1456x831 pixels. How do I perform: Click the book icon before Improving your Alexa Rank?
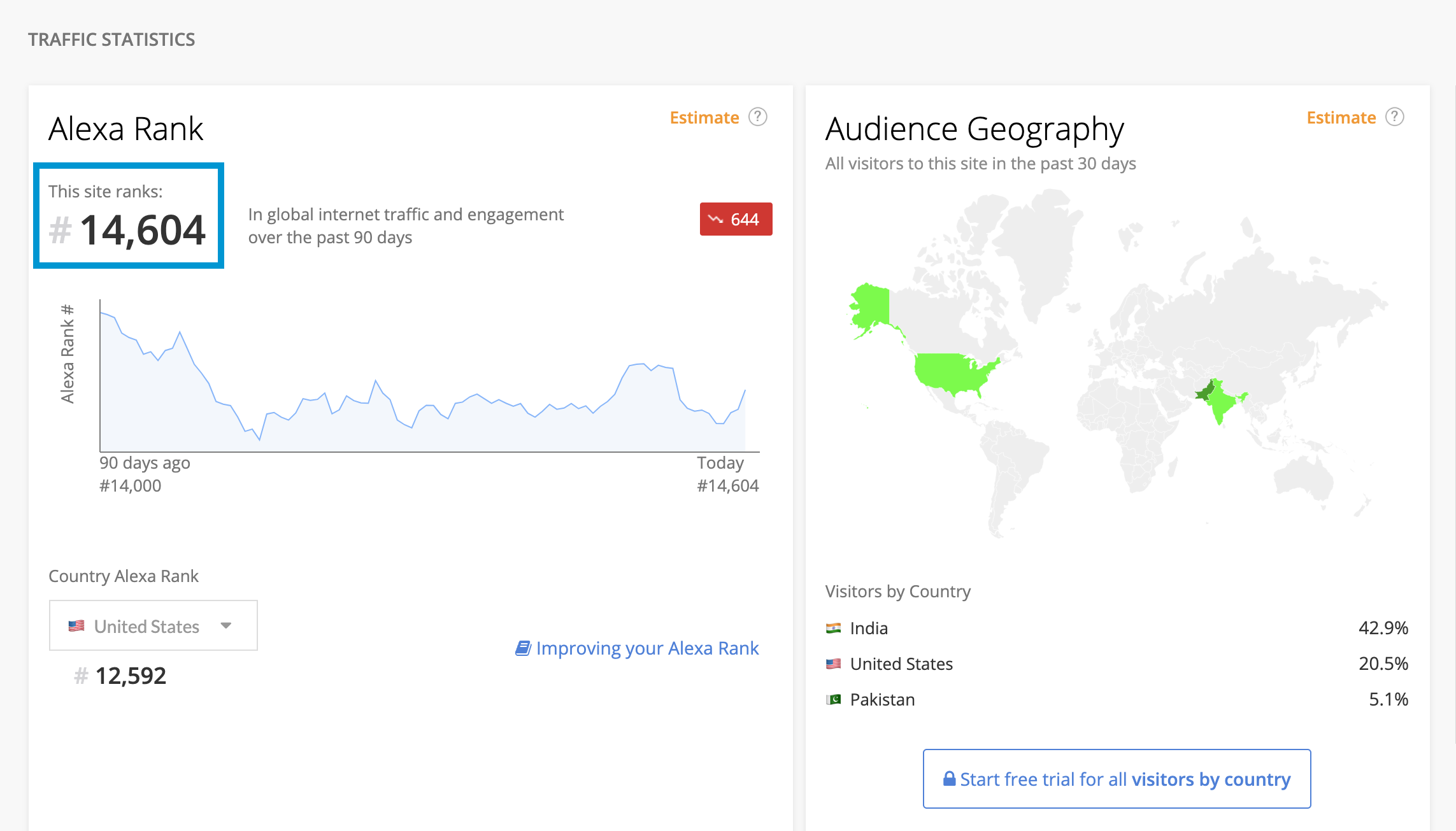point(523,648)
